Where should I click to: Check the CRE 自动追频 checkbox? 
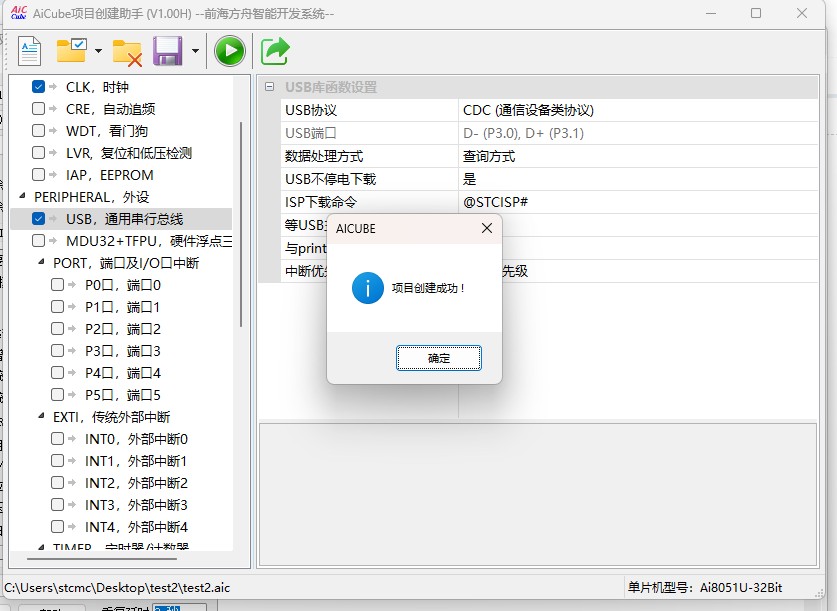[x=38, y=109]
